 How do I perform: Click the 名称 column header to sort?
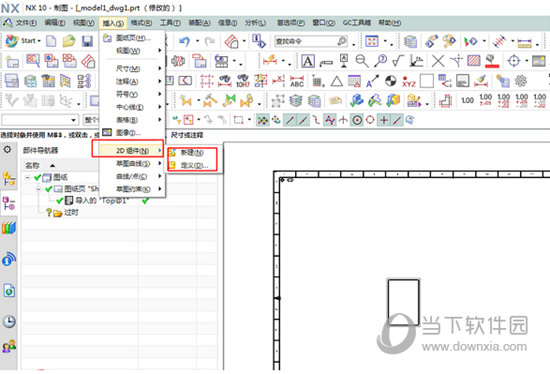click(x=32, y=165)
